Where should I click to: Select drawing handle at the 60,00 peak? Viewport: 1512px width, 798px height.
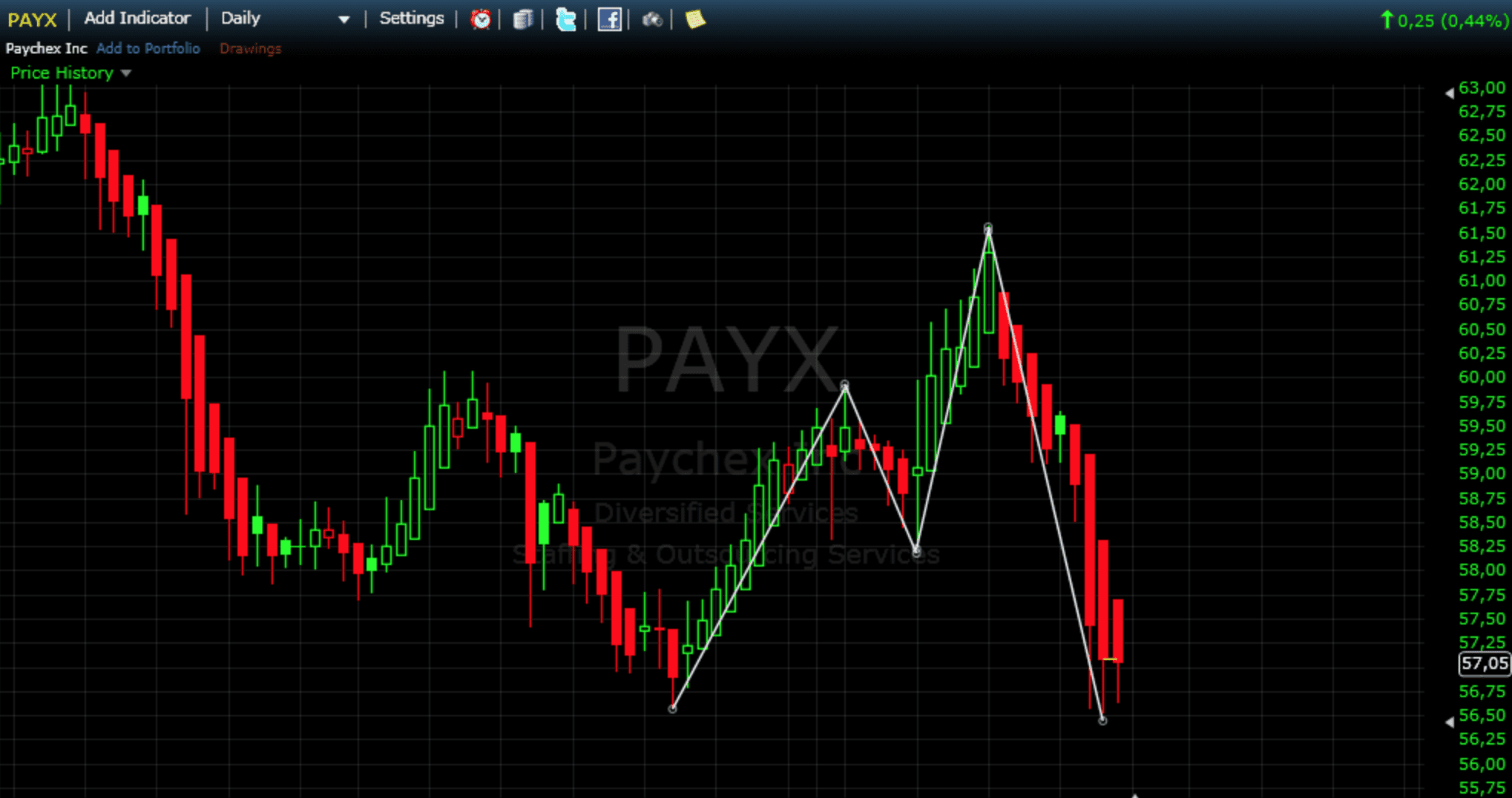[x=844, y=385]
